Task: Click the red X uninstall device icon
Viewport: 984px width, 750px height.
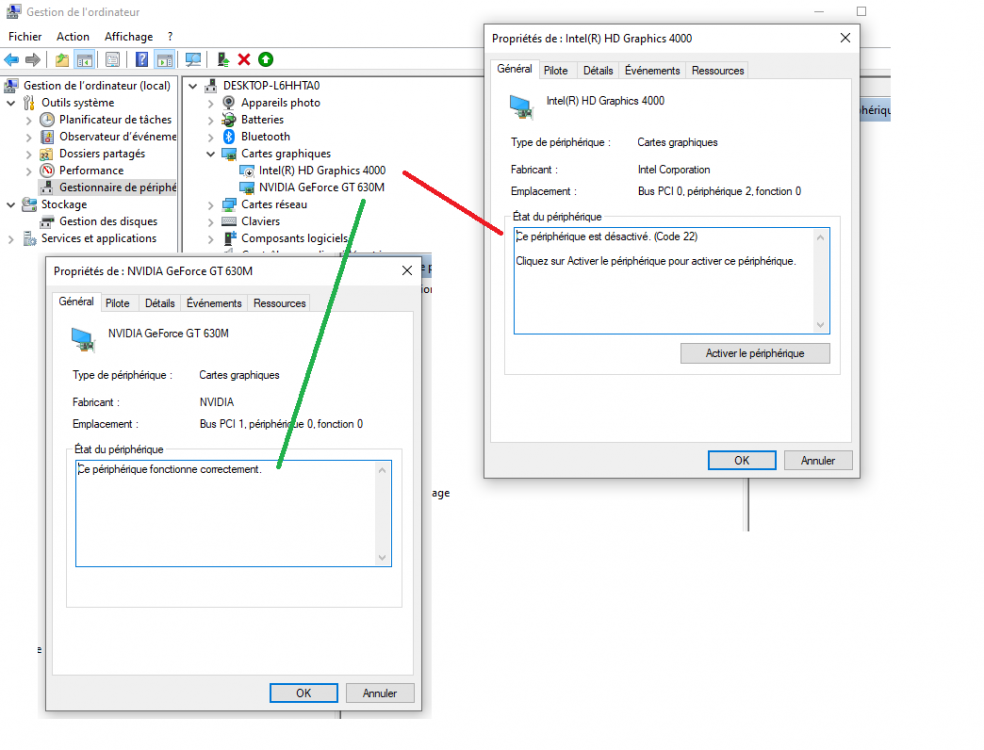Action: coord(244,60)
